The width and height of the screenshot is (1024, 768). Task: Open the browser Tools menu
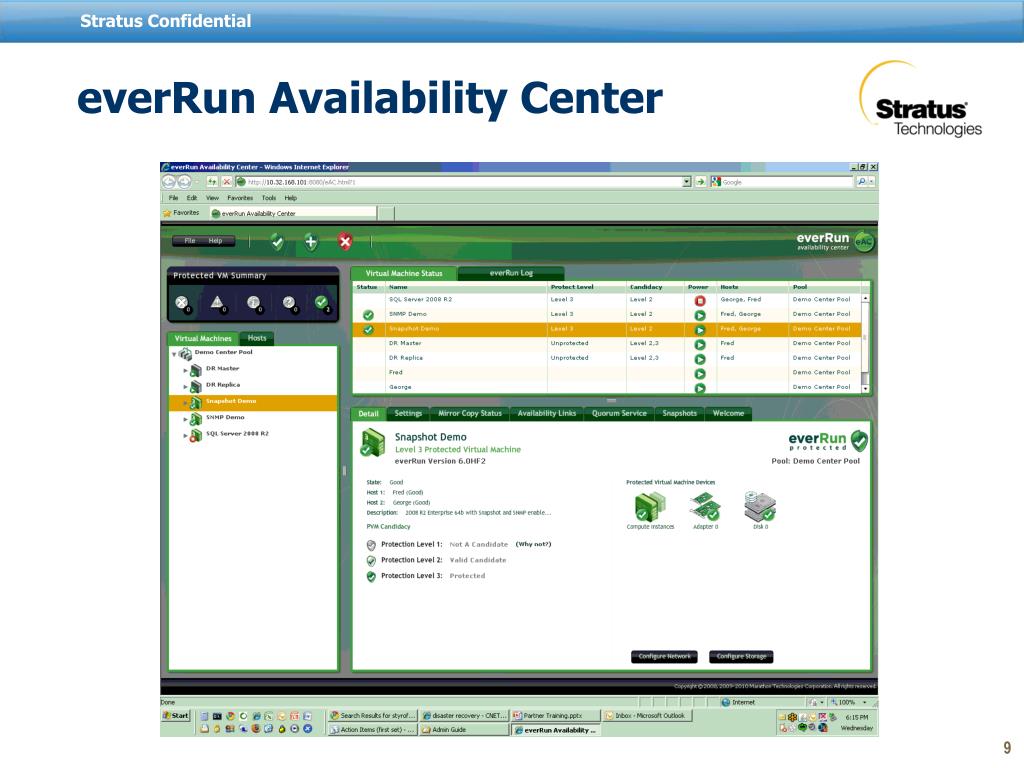coord(268,198)
